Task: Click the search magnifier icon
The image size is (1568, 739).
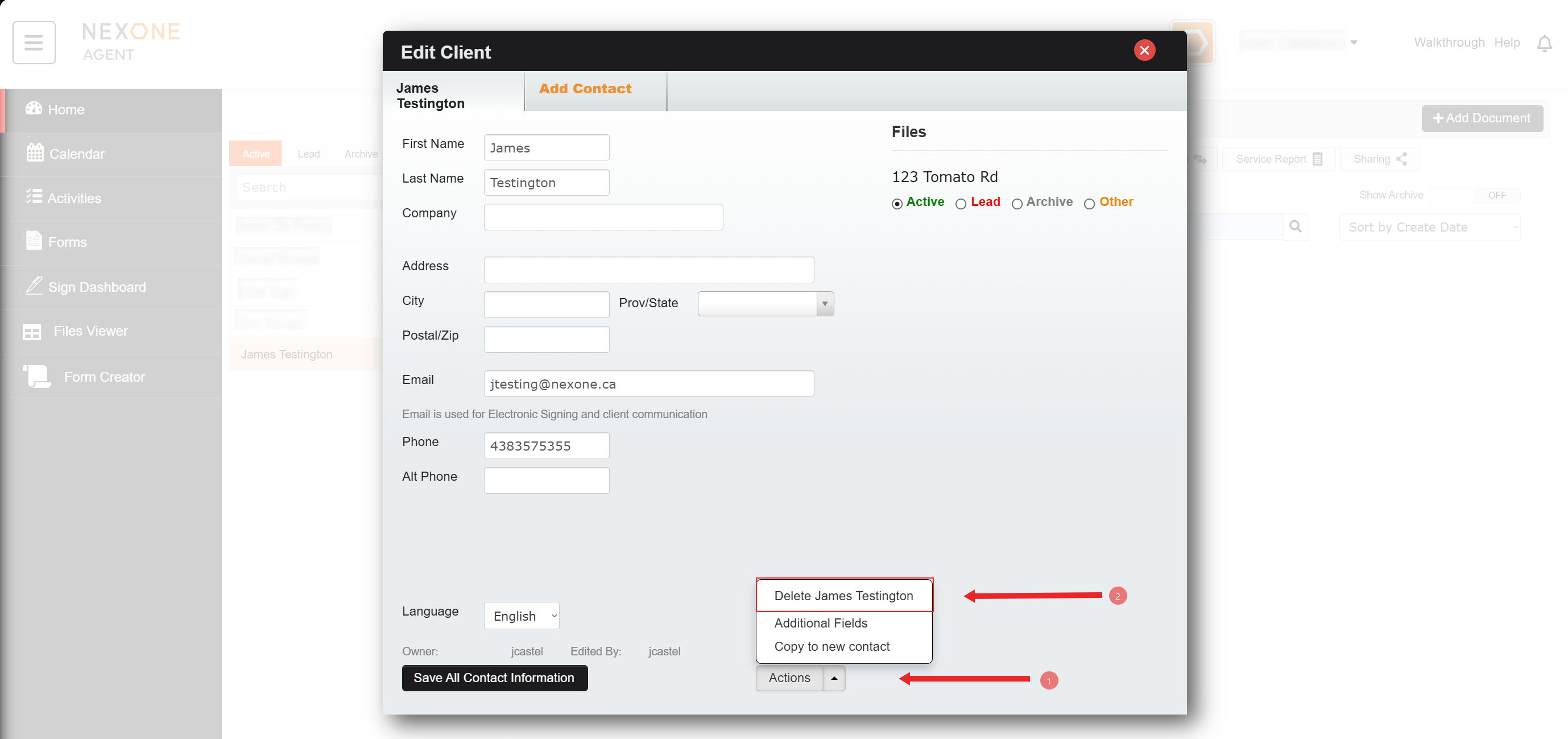Action: (x=1296, y=227)
